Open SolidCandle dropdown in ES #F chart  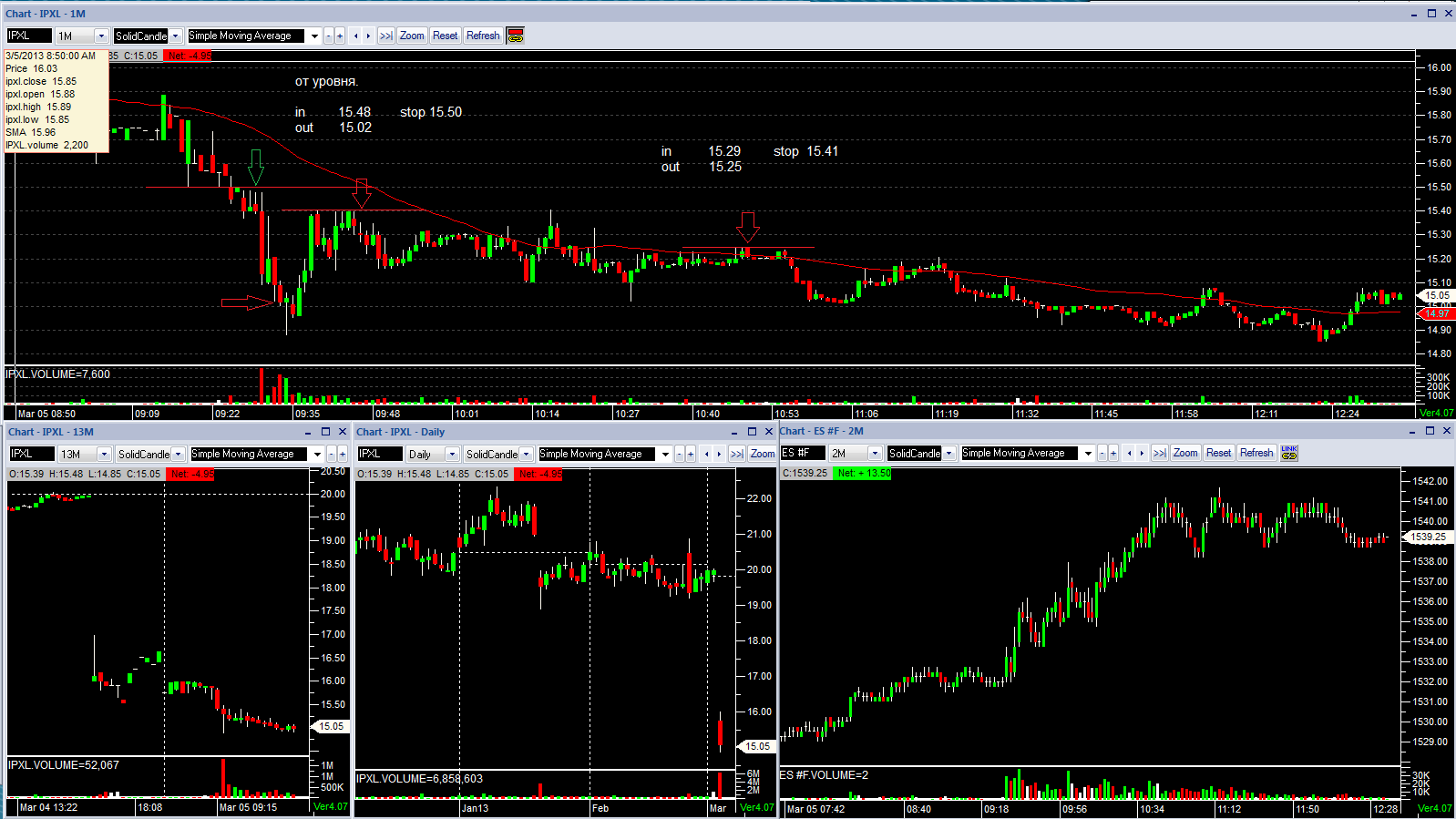[x=949, y=453]
